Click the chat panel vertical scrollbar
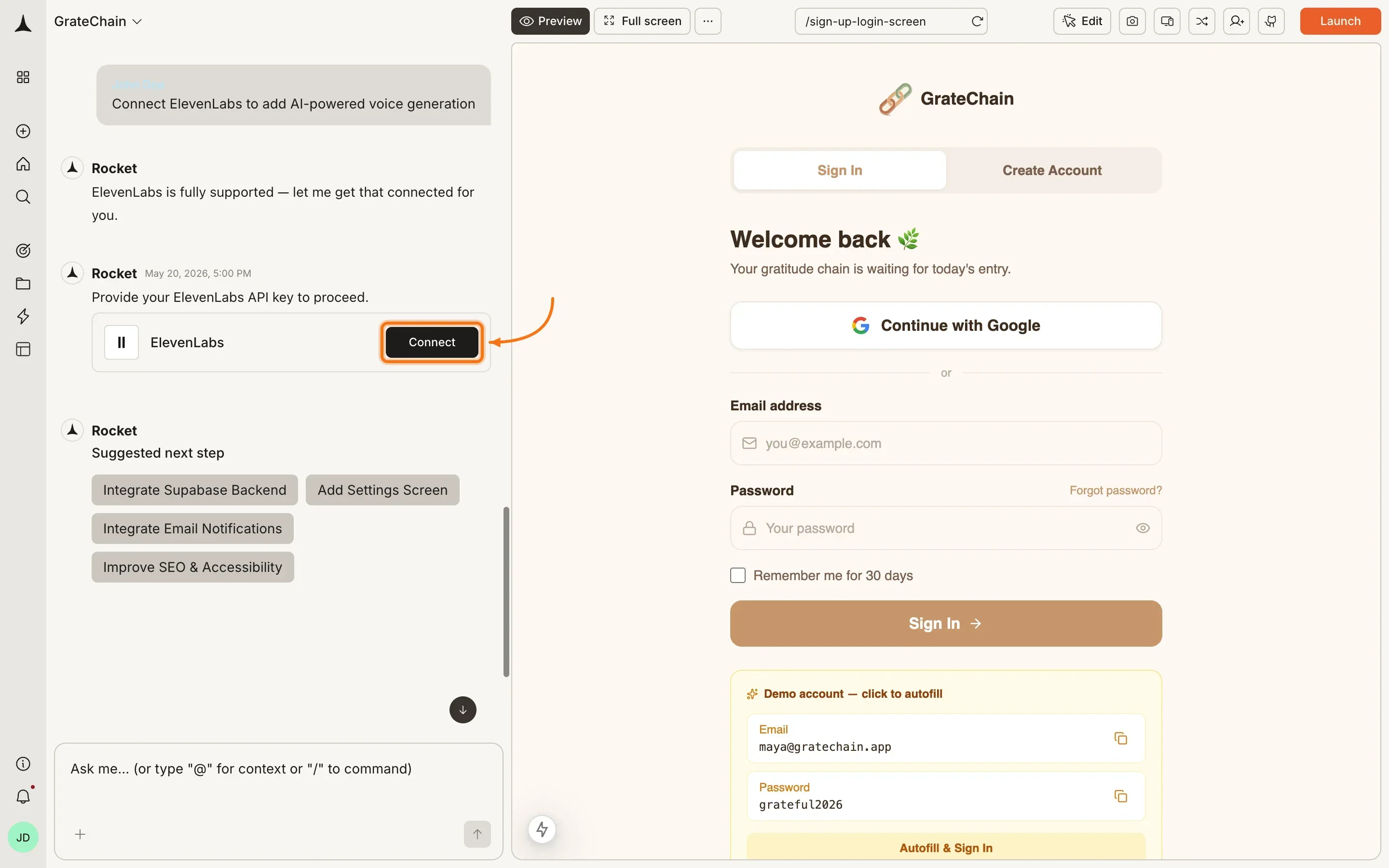Screen dimensions: 1389x868 tap(506, 591)
